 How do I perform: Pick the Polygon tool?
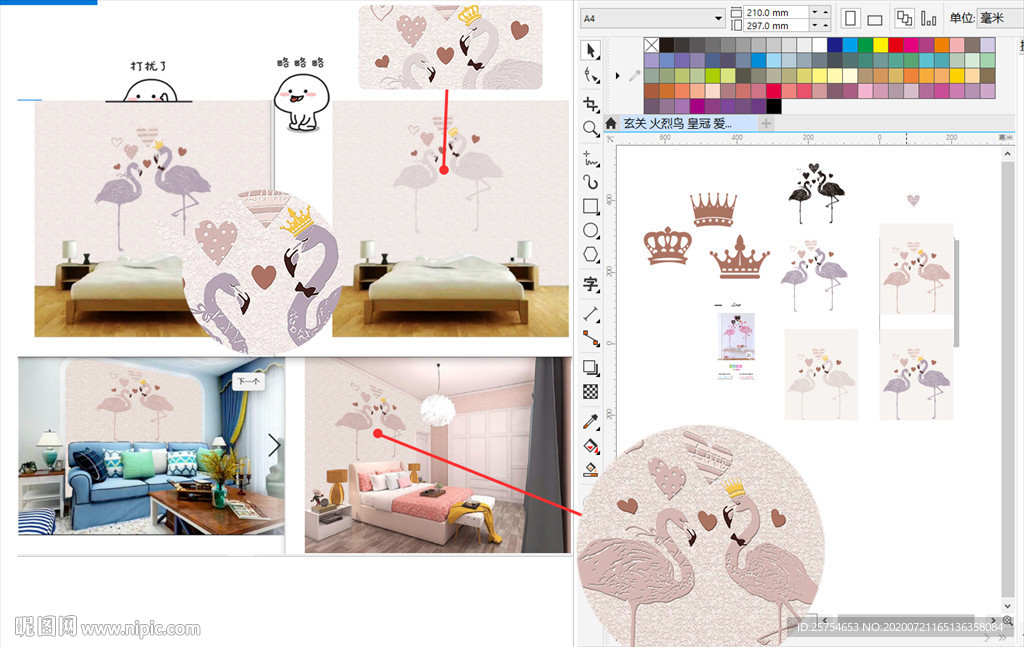591,254
